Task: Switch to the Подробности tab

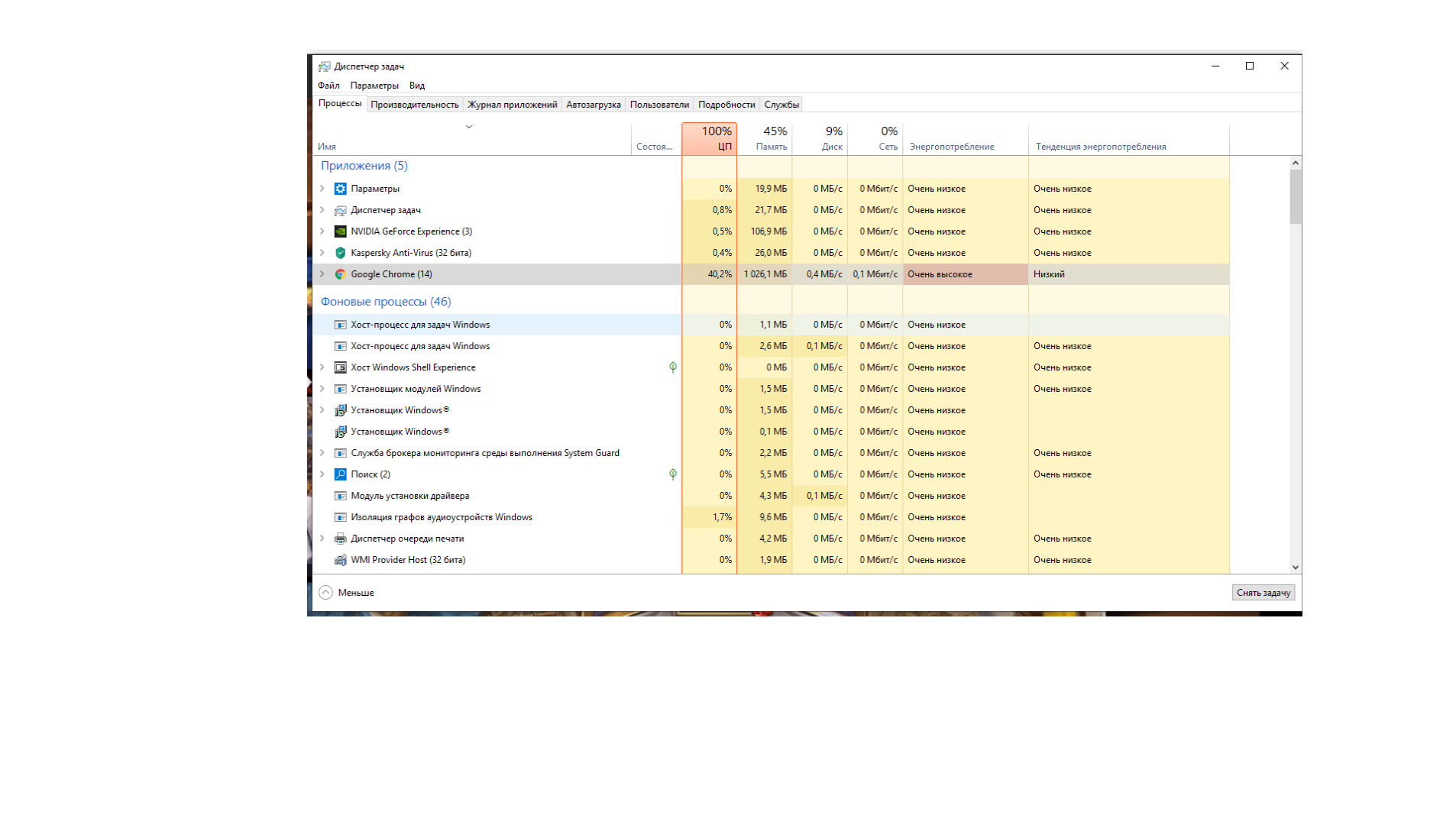Action: (726, 105)
